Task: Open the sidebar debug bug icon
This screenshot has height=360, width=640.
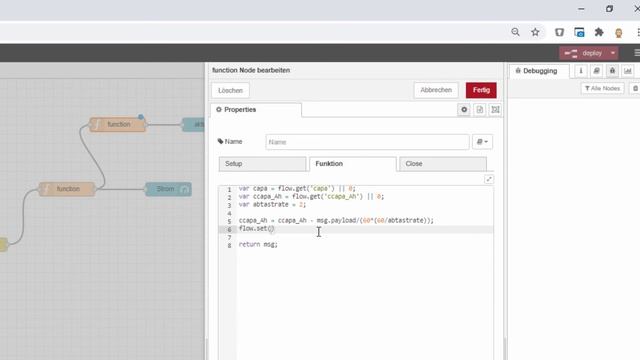Action: (x=612, y=71)
